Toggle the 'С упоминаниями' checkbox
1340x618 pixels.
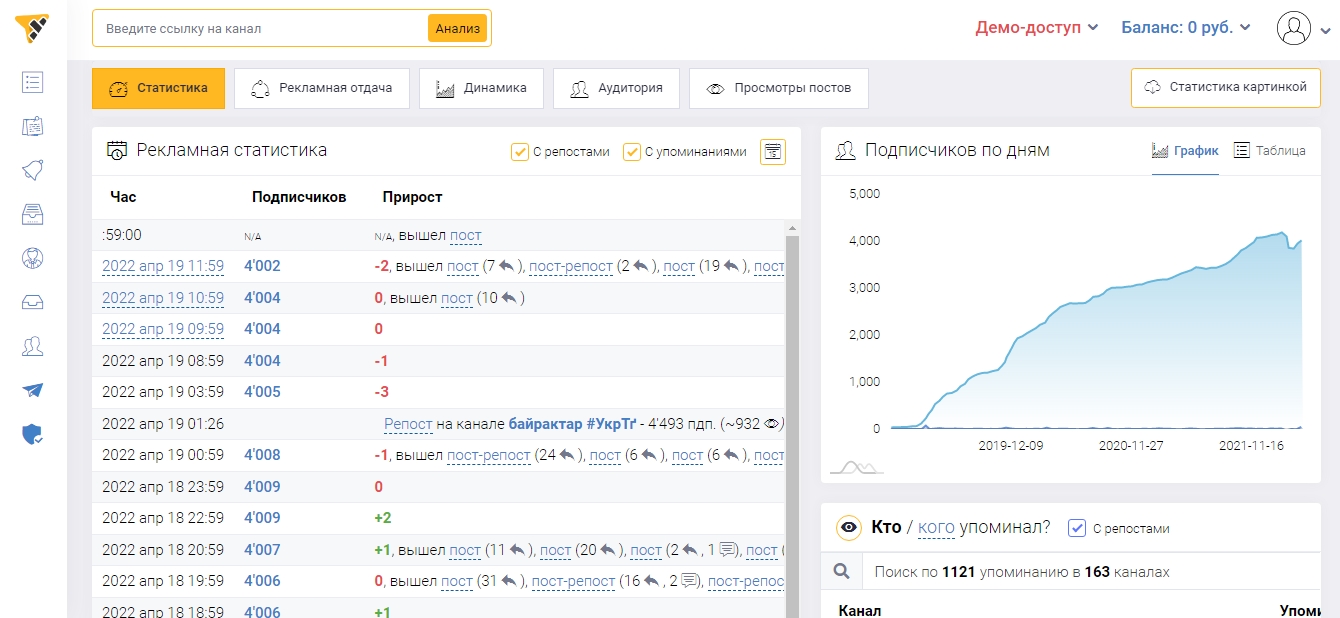tap(632, 152)
